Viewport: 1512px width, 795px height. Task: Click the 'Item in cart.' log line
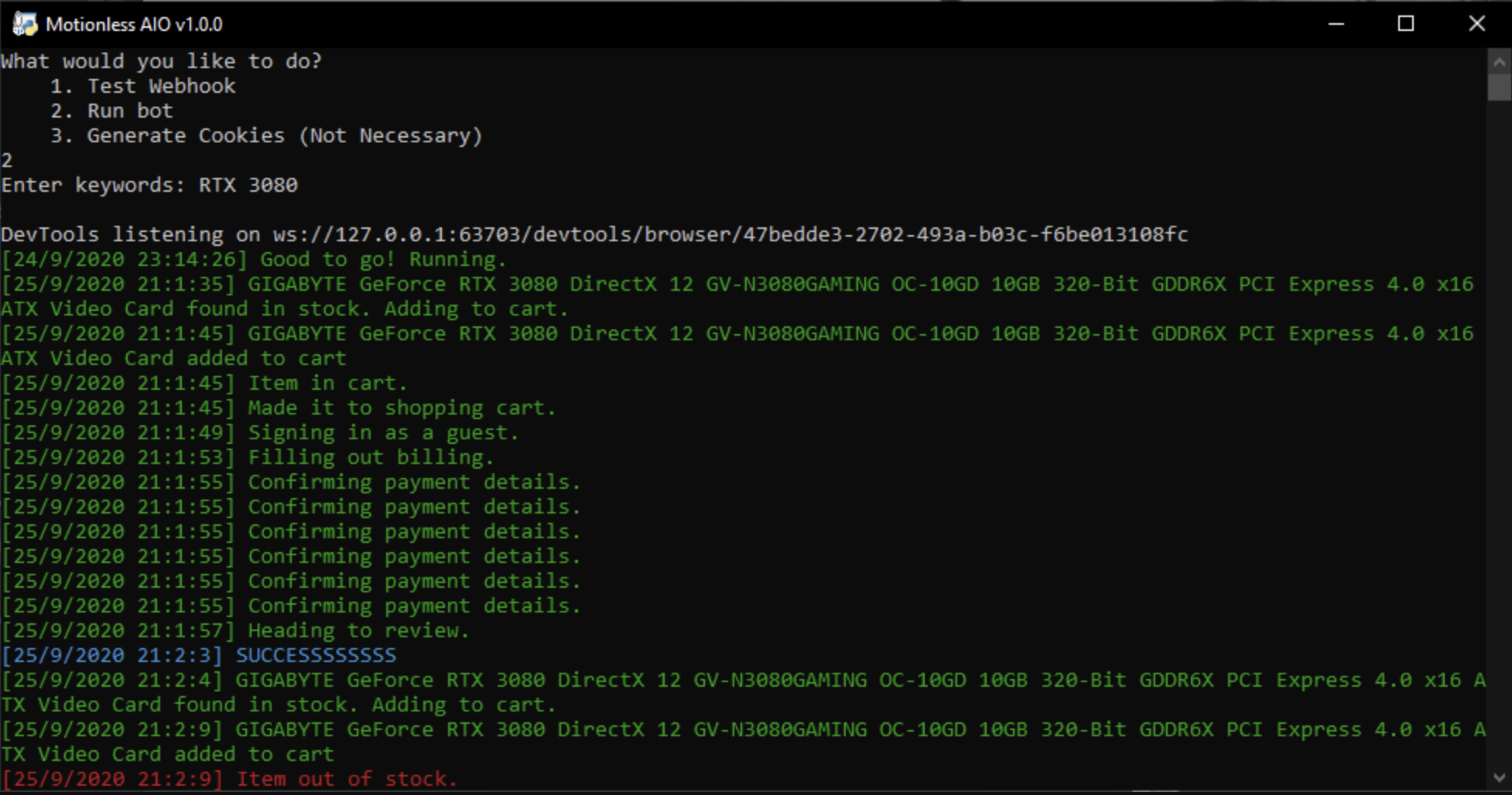click(x=204, y=384)
